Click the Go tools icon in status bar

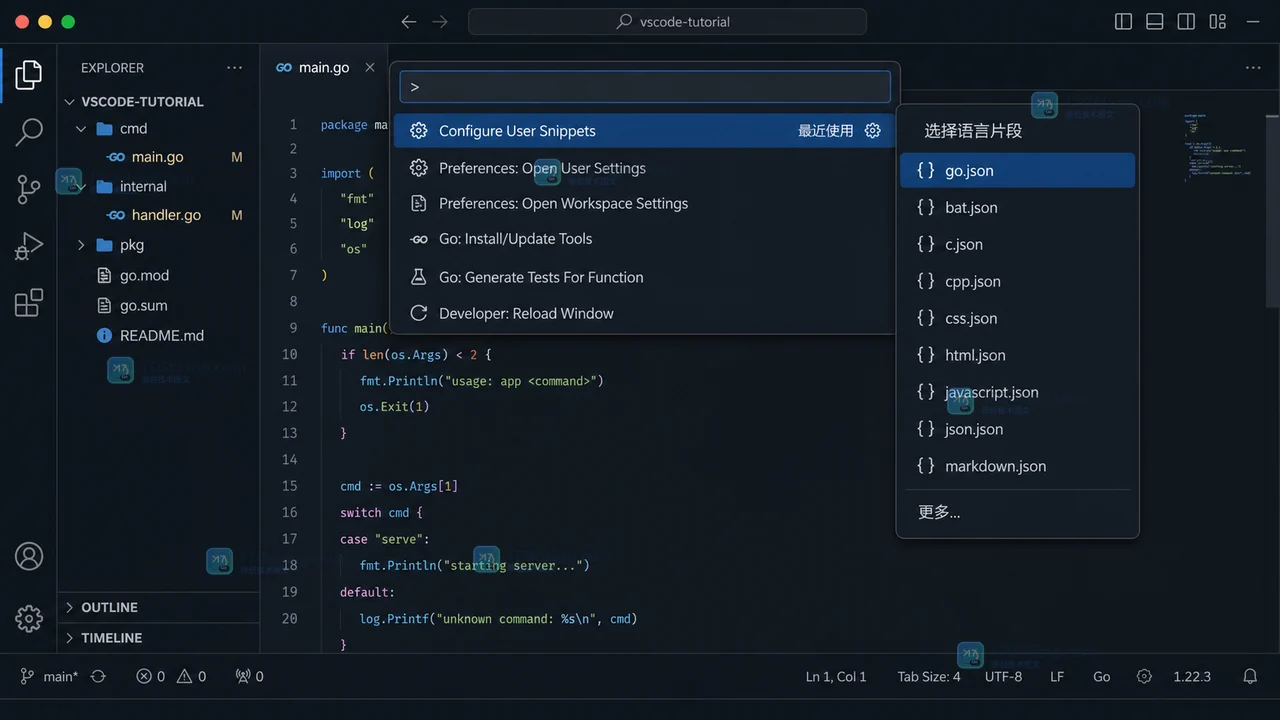(1145, 676)
